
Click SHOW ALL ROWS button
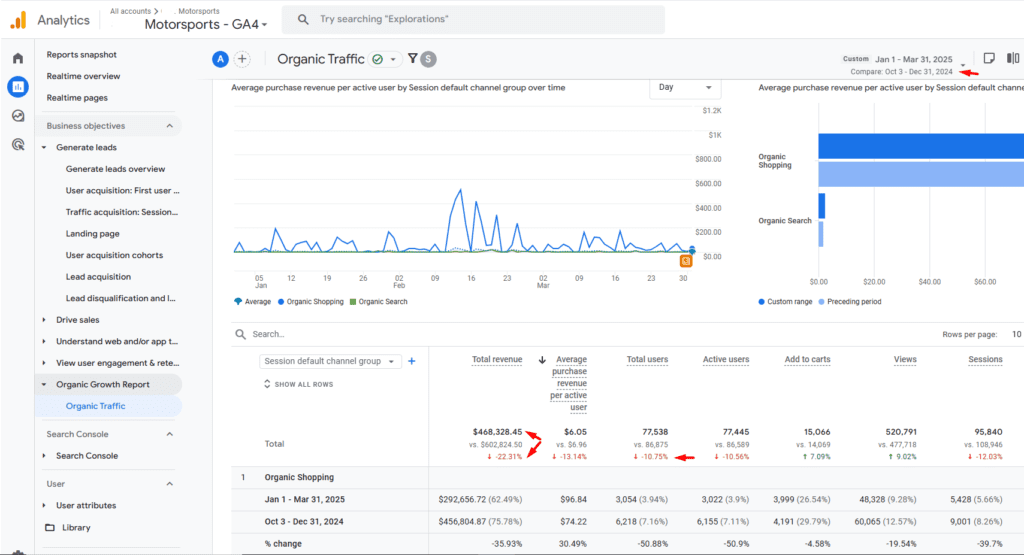[x=298, y=384]
